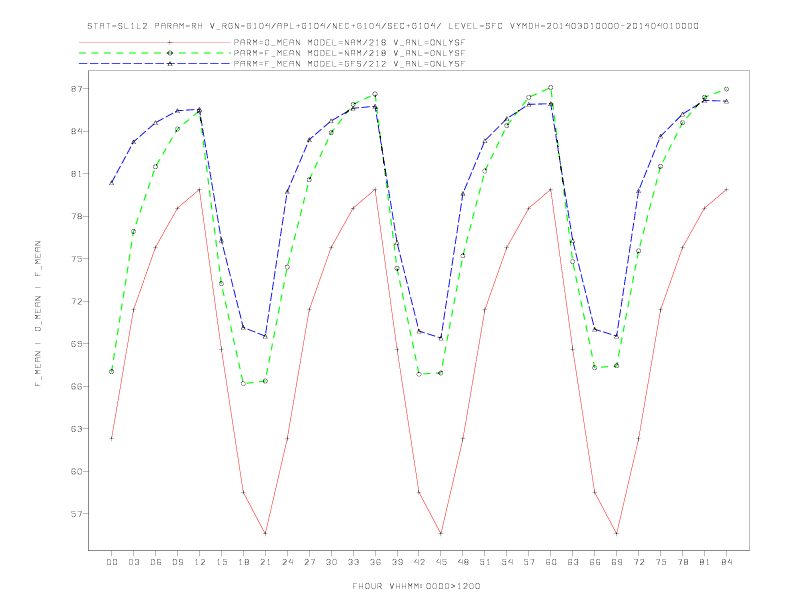
Task: Click the y-axis tick label 69
Action: (x=77, y=344)
